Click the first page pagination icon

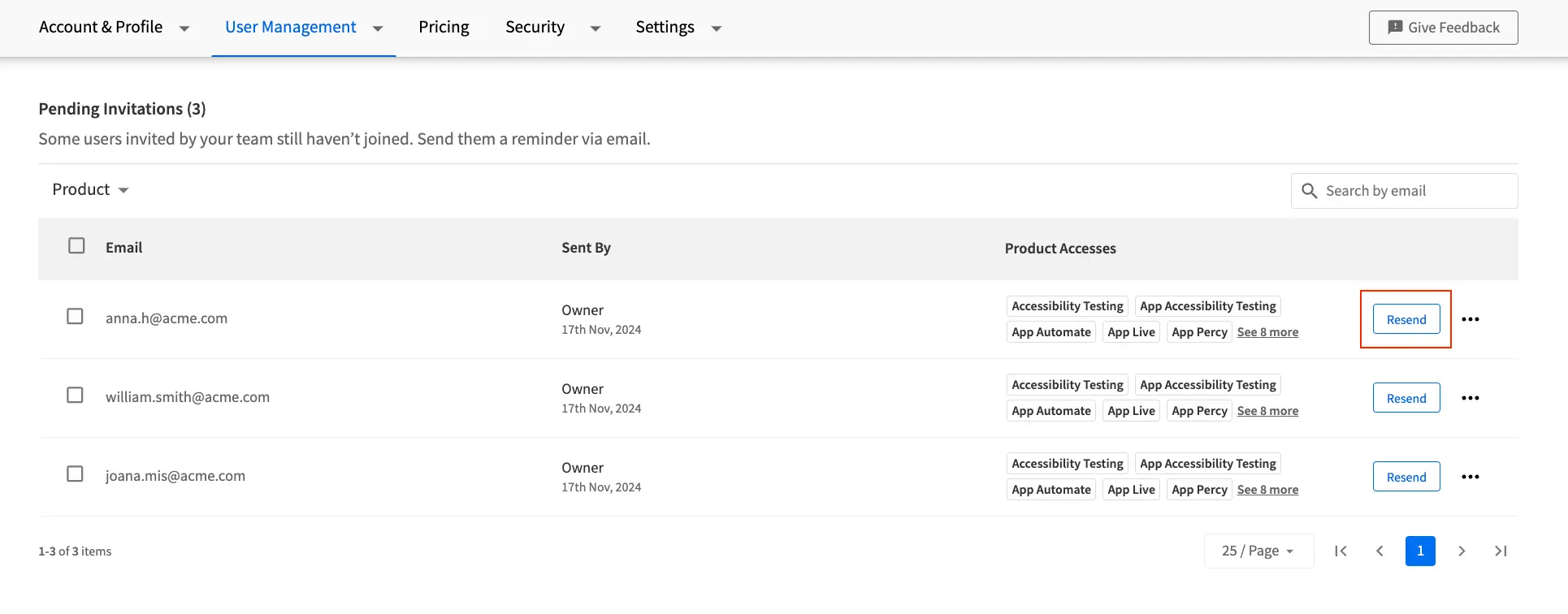(x=1341, y=551)
